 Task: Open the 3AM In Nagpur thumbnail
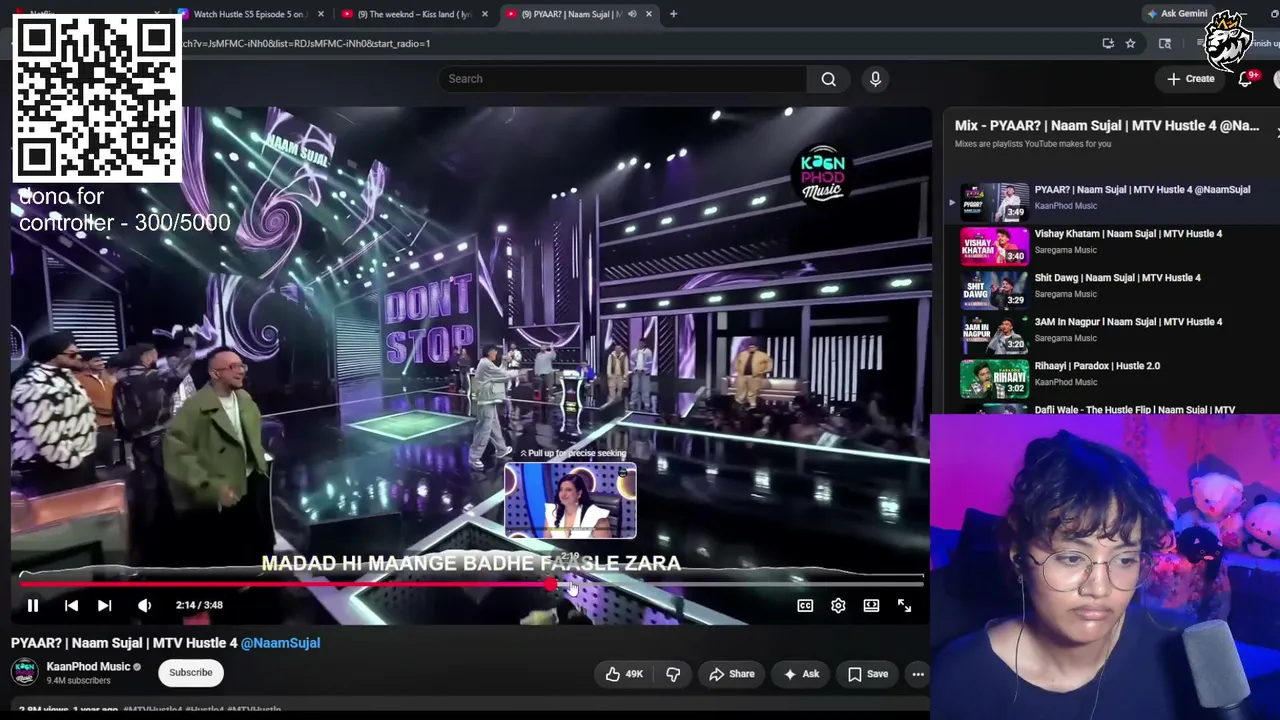[995, 334]
